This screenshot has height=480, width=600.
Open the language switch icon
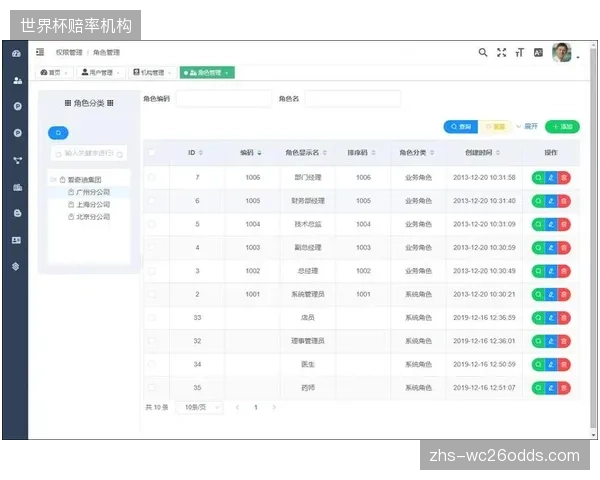[538, 52]
